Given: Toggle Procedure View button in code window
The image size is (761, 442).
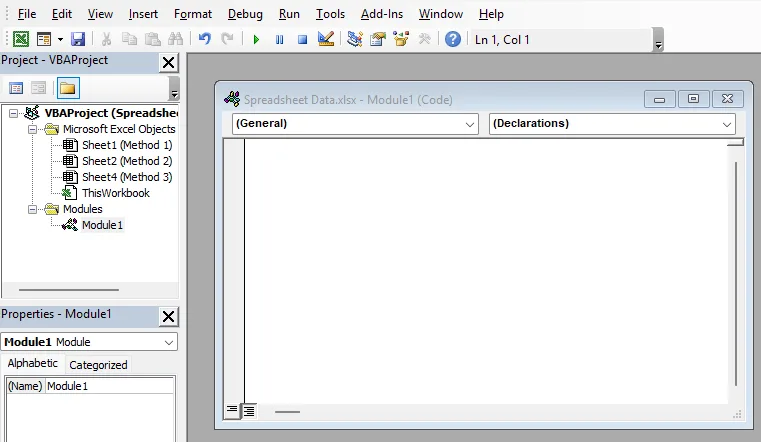Looking at the screenshot, I should 232,411.
